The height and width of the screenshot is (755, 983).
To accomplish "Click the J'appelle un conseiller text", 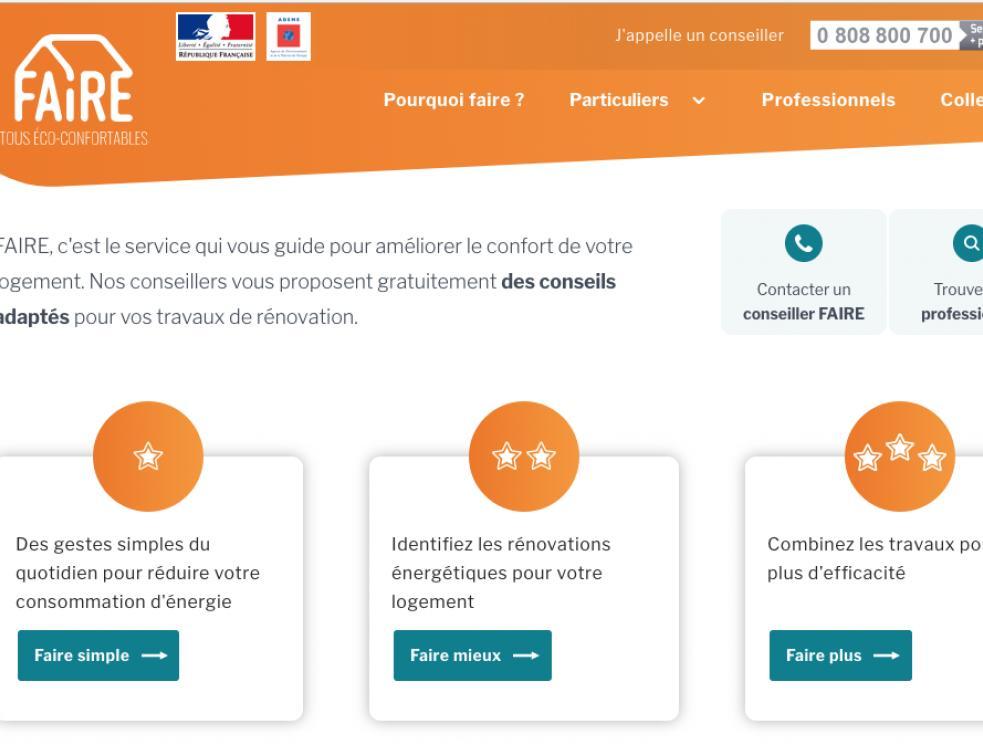I will 699,35.
